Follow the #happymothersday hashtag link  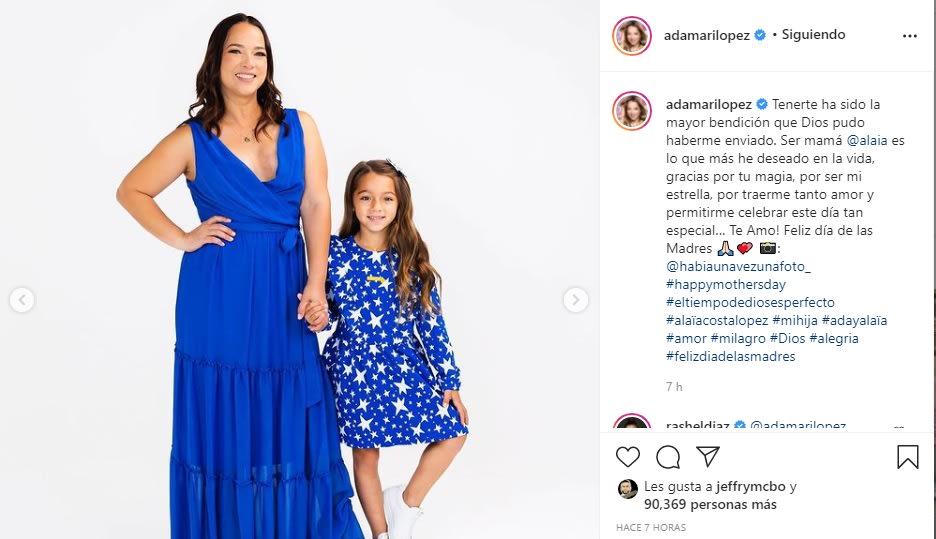tap(726, 284)
